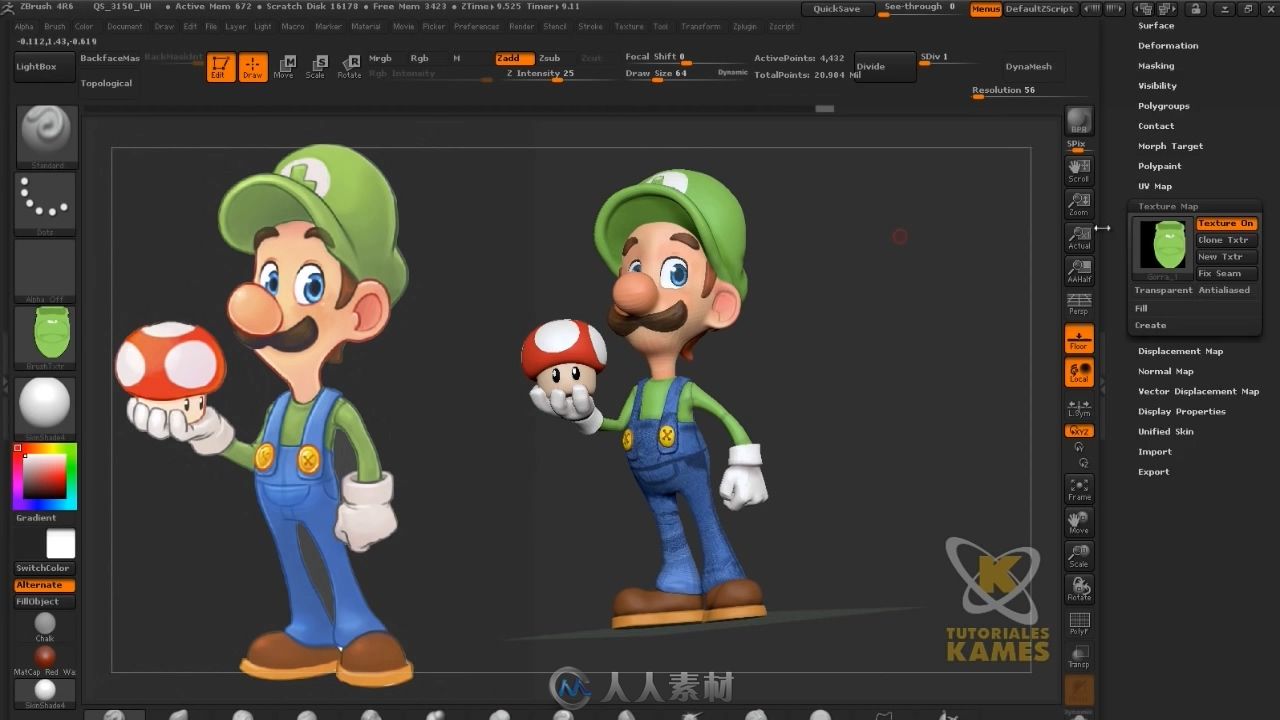Open the Dots stroke selector

pyautogui.click(x=46, y=204)
